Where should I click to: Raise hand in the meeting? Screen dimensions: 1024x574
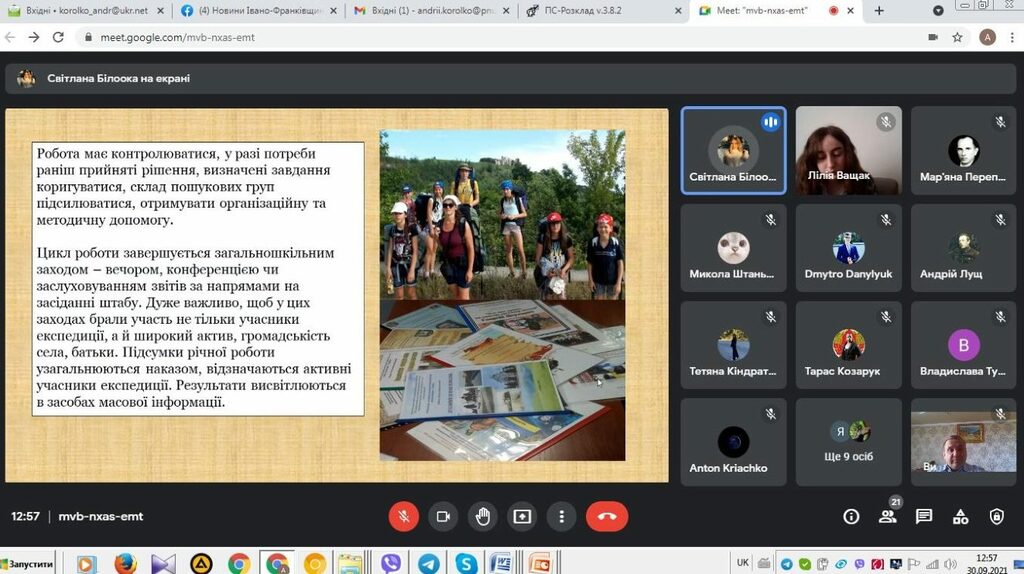(483, 516)
